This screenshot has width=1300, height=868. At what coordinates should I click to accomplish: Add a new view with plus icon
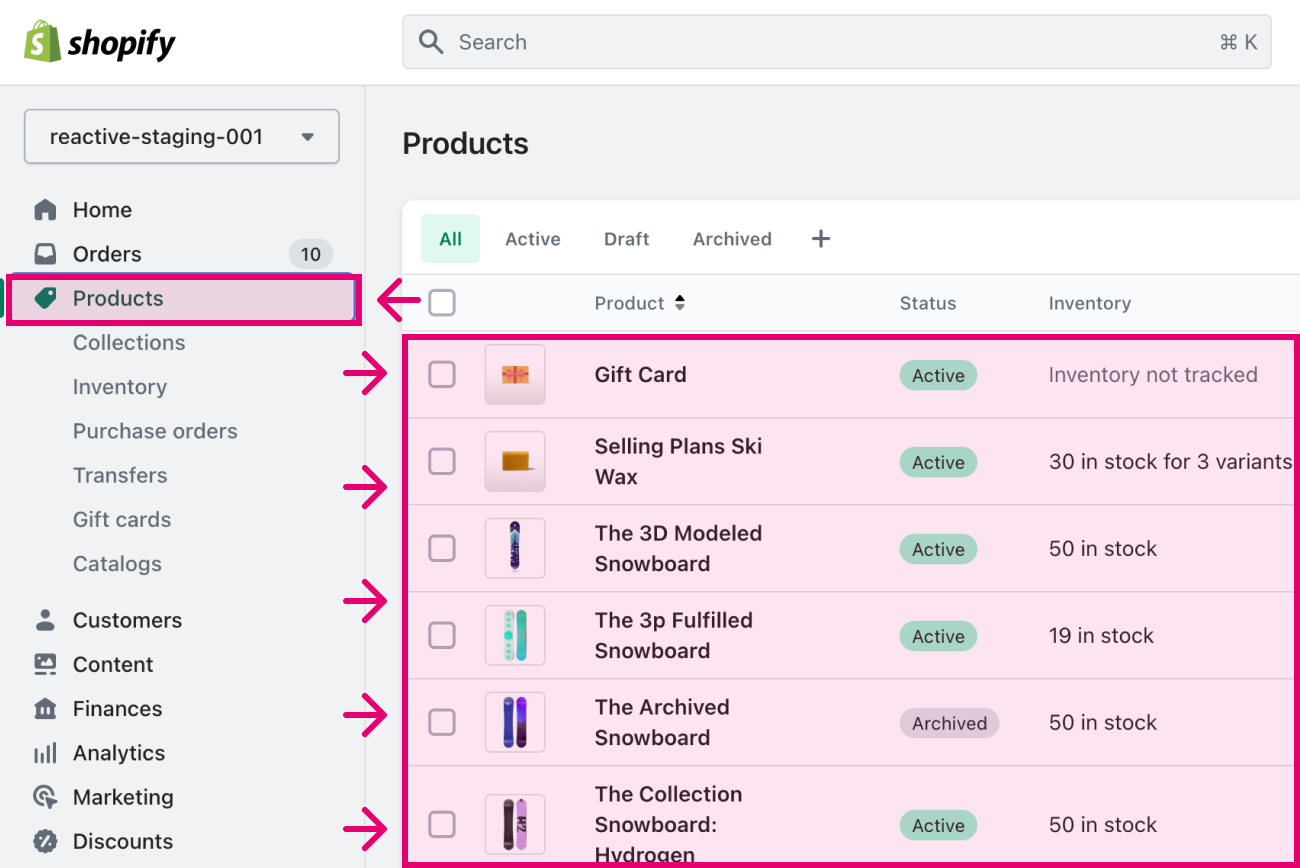[x=820, y=239]
